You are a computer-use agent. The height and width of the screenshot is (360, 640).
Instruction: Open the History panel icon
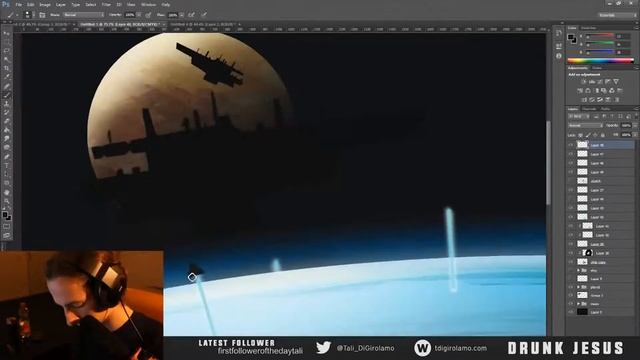(559, 34)
